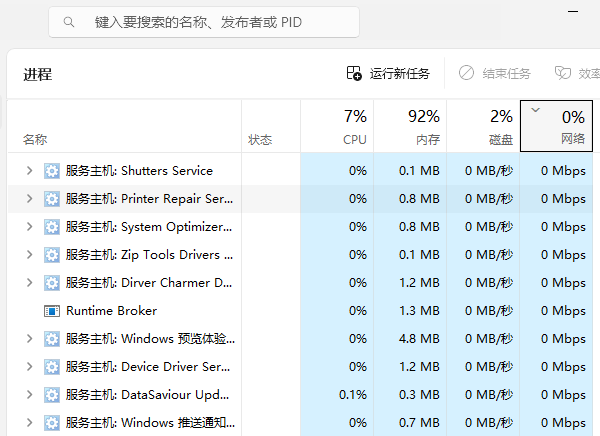Sort processes by CPU column

tap(337, 126)
